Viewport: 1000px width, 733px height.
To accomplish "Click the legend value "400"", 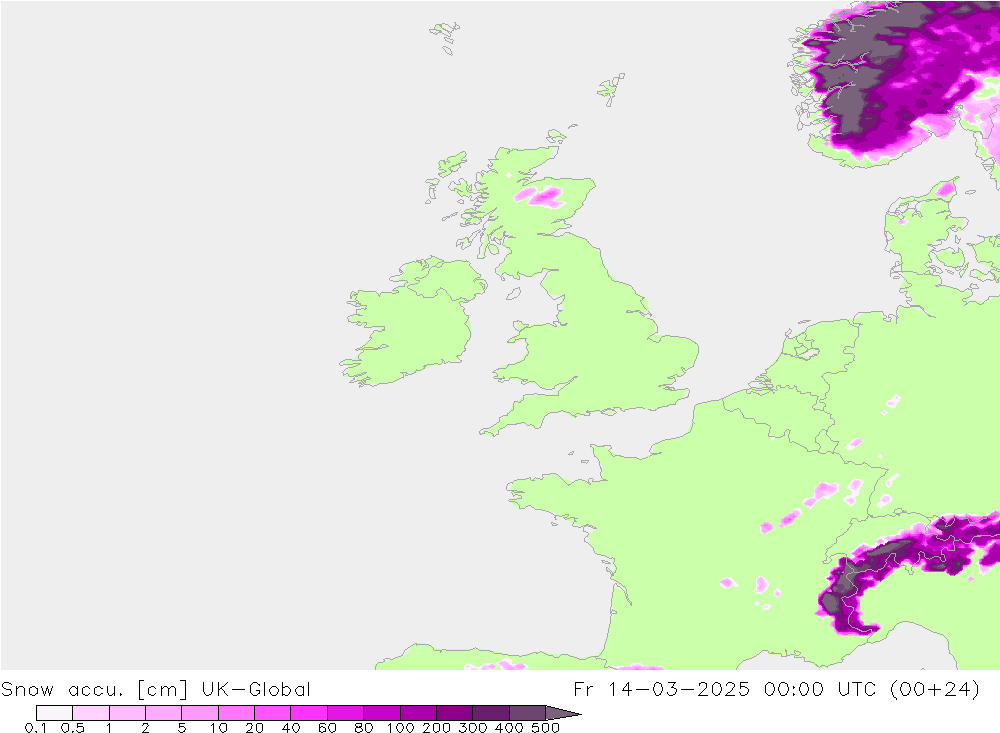I will 509,728.
